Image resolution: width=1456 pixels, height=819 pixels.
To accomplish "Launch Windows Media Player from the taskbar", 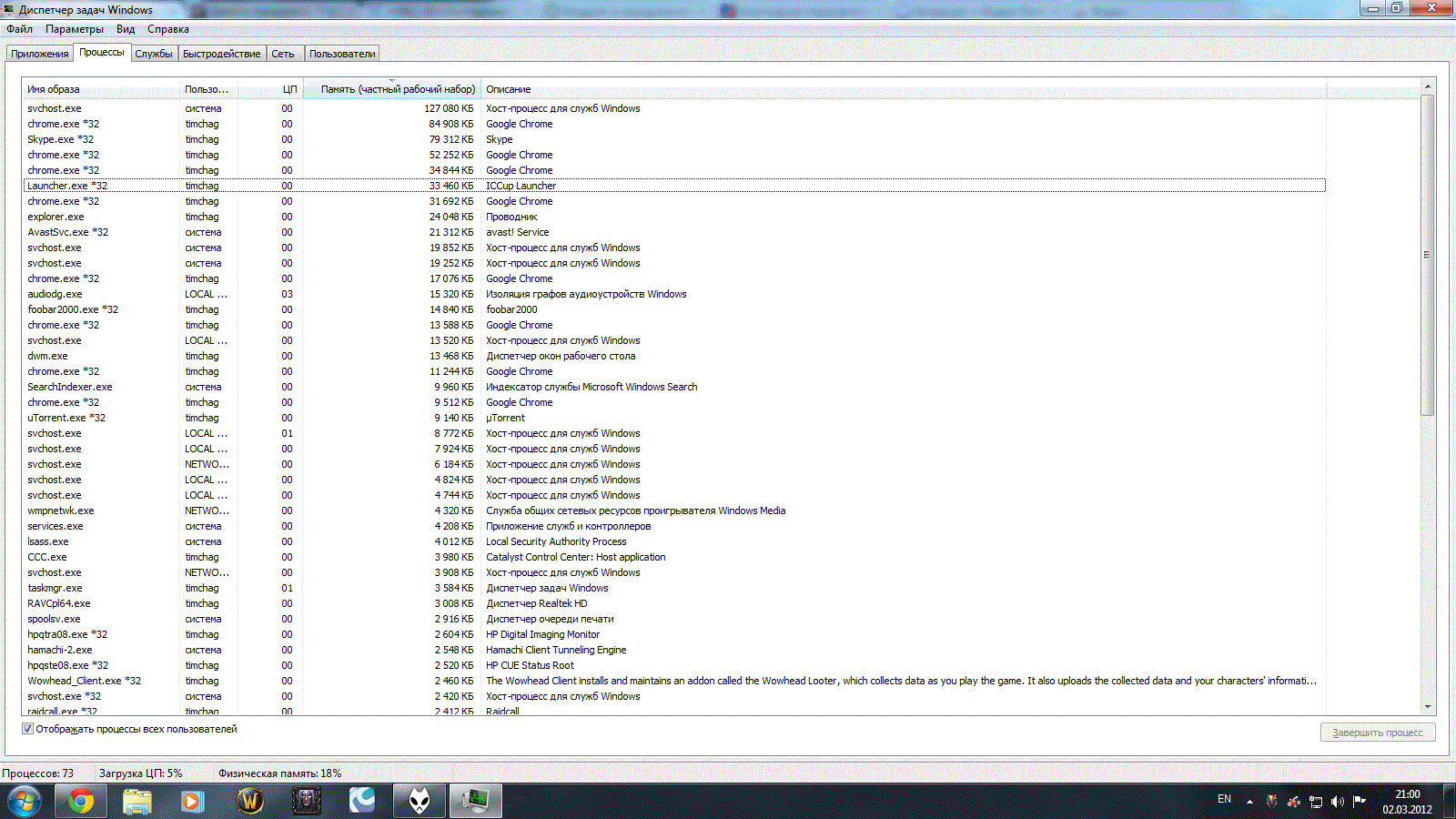I will (191, 801).
